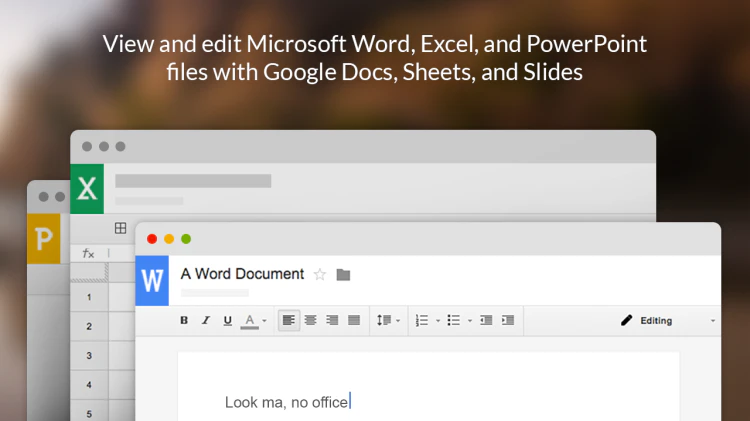The width and height of the screenshot is (750, 421).
Task: Click the text color A icon
Action: point(249,321)
